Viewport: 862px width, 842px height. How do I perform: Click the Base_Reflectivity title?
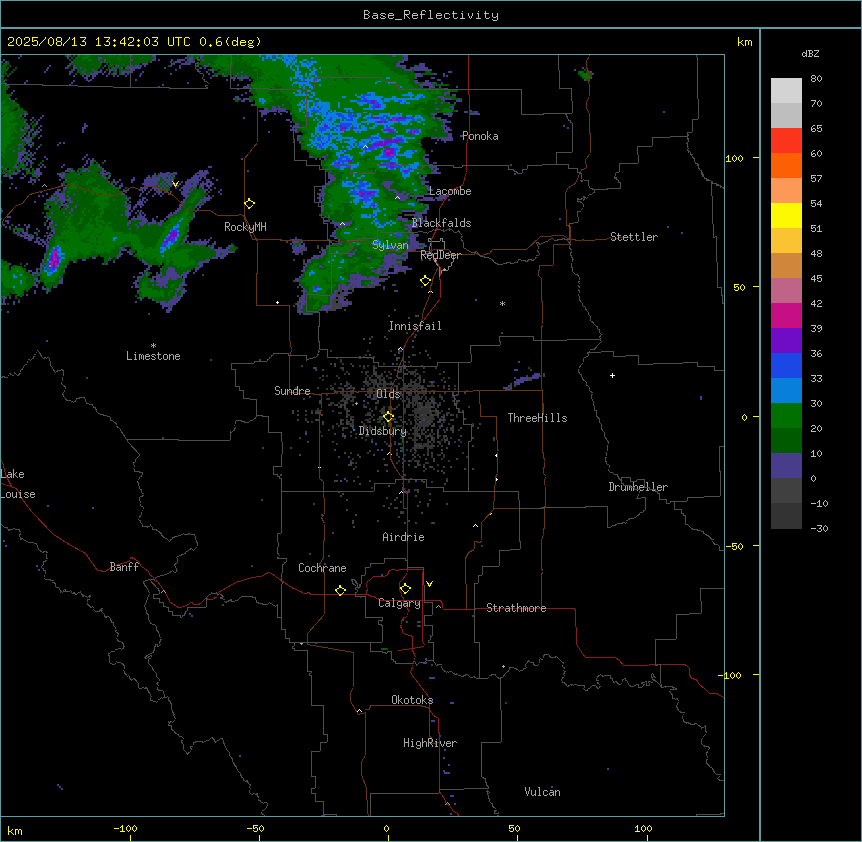pos(431,15)
